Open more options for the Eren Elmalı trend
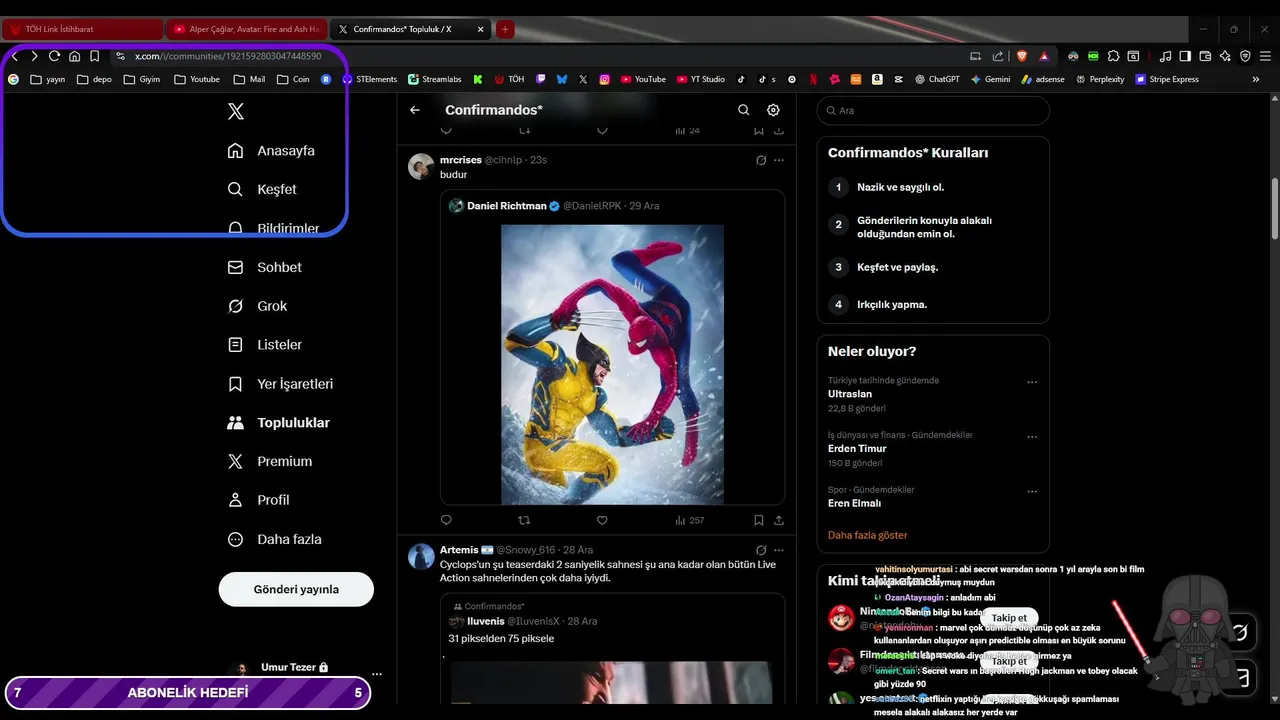This screenshot has width=1280, height=720. click(1032, 492)
